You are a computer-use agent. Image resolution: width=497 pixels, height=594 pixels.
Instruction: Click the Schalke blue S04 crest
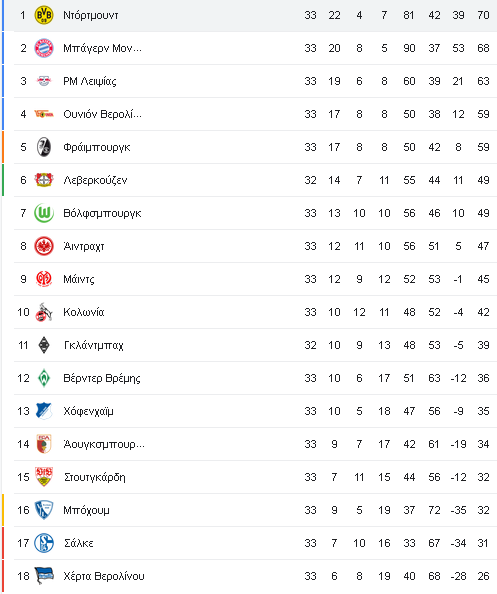coord(44,543)
